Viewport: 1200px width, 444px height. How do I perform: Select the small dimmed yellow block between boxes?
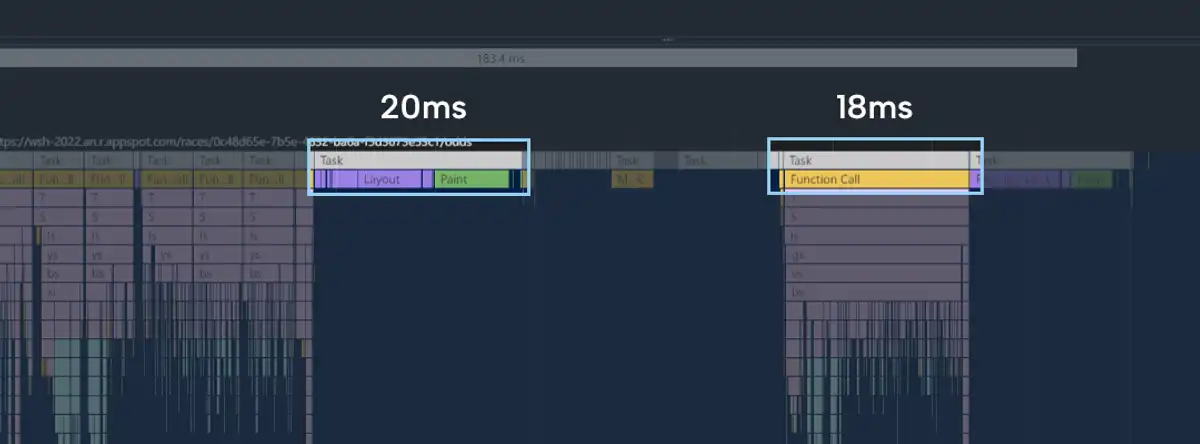[631, 180]
